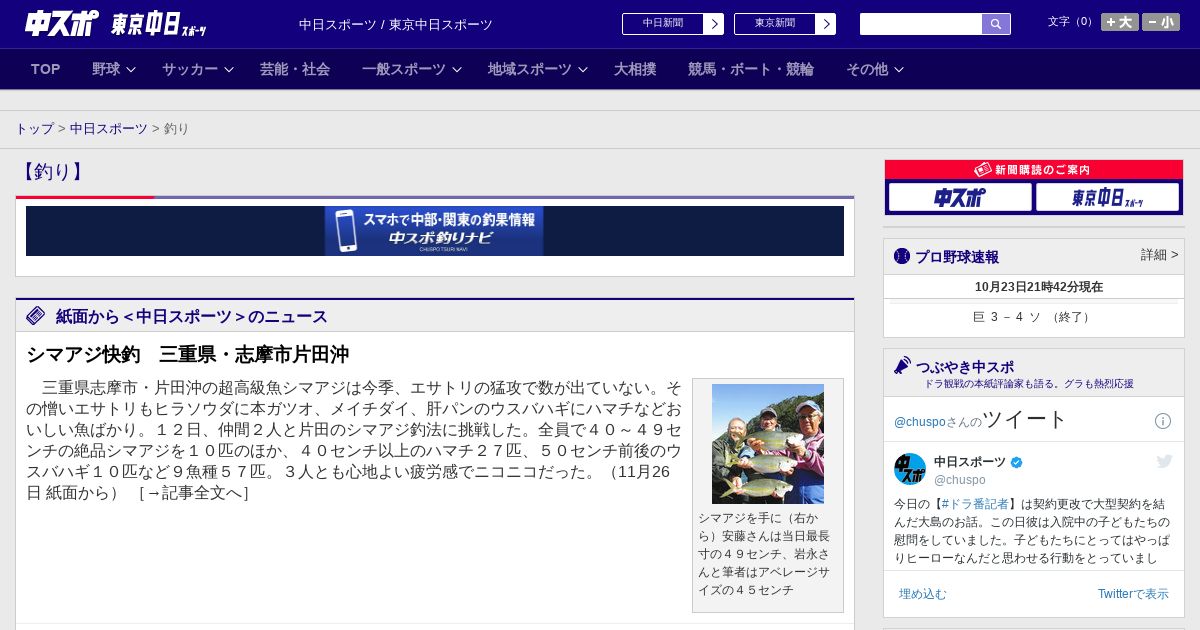The height and width of the screenshot is (630, 1200).
Task: Click 新聞購読のご案内 banner header
Action: point(1033,170)
